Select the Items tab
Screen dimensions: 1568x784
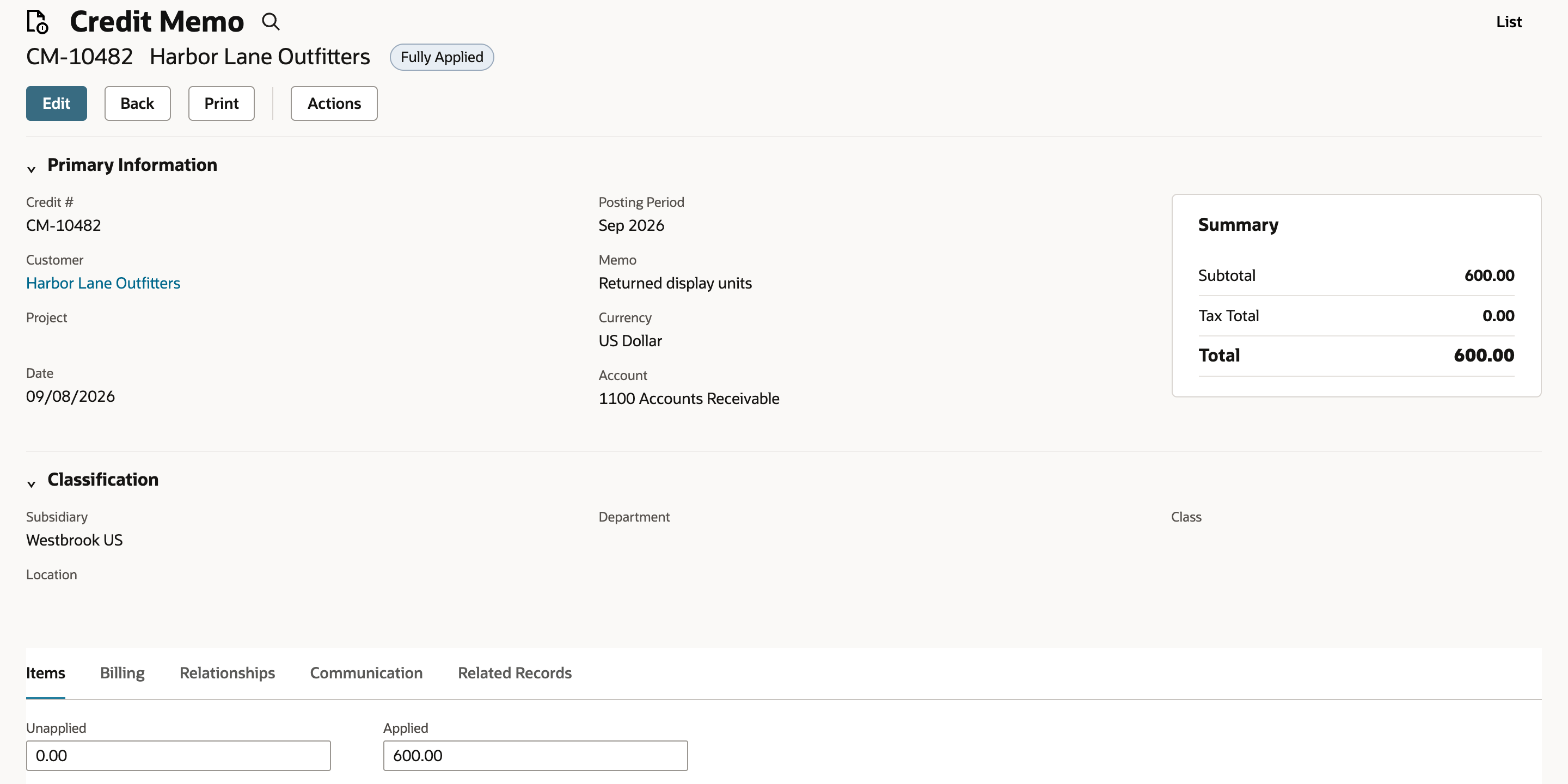46,672
